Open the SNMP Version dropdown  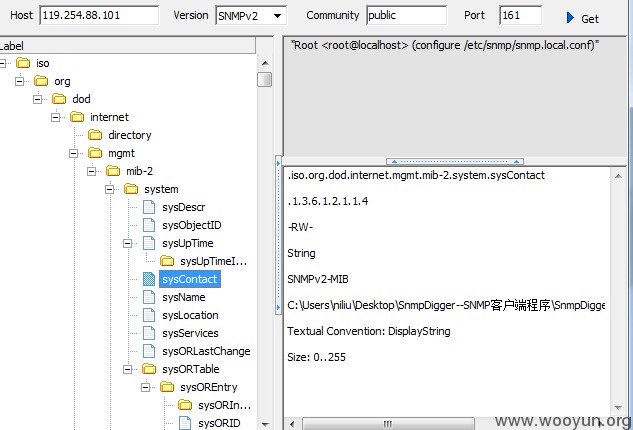(x=277, y=16)
